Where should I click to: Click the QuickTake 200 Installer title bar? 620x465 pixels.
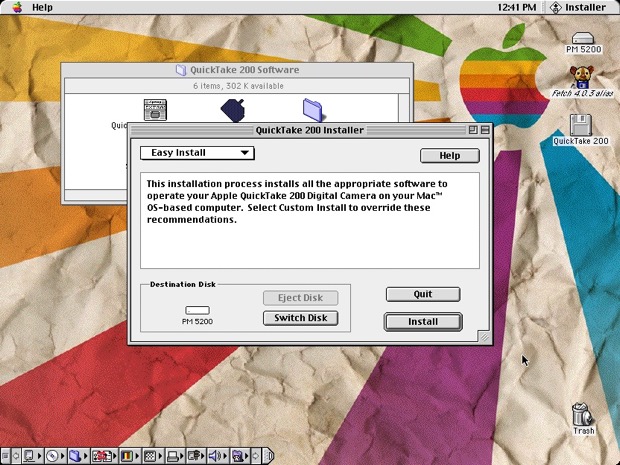310,130
